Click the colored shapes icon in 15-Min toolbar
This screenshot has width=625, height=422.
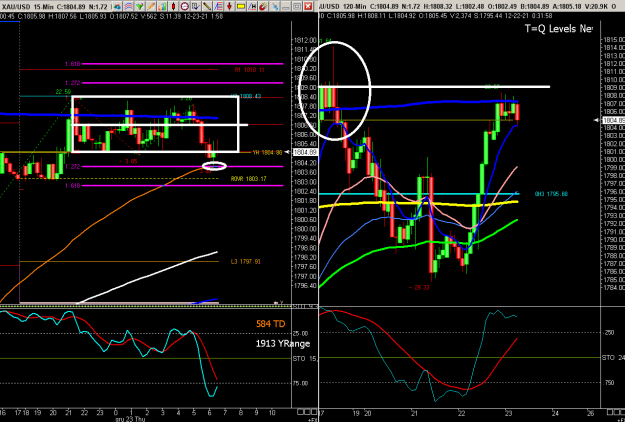click(x=117, y=6)
